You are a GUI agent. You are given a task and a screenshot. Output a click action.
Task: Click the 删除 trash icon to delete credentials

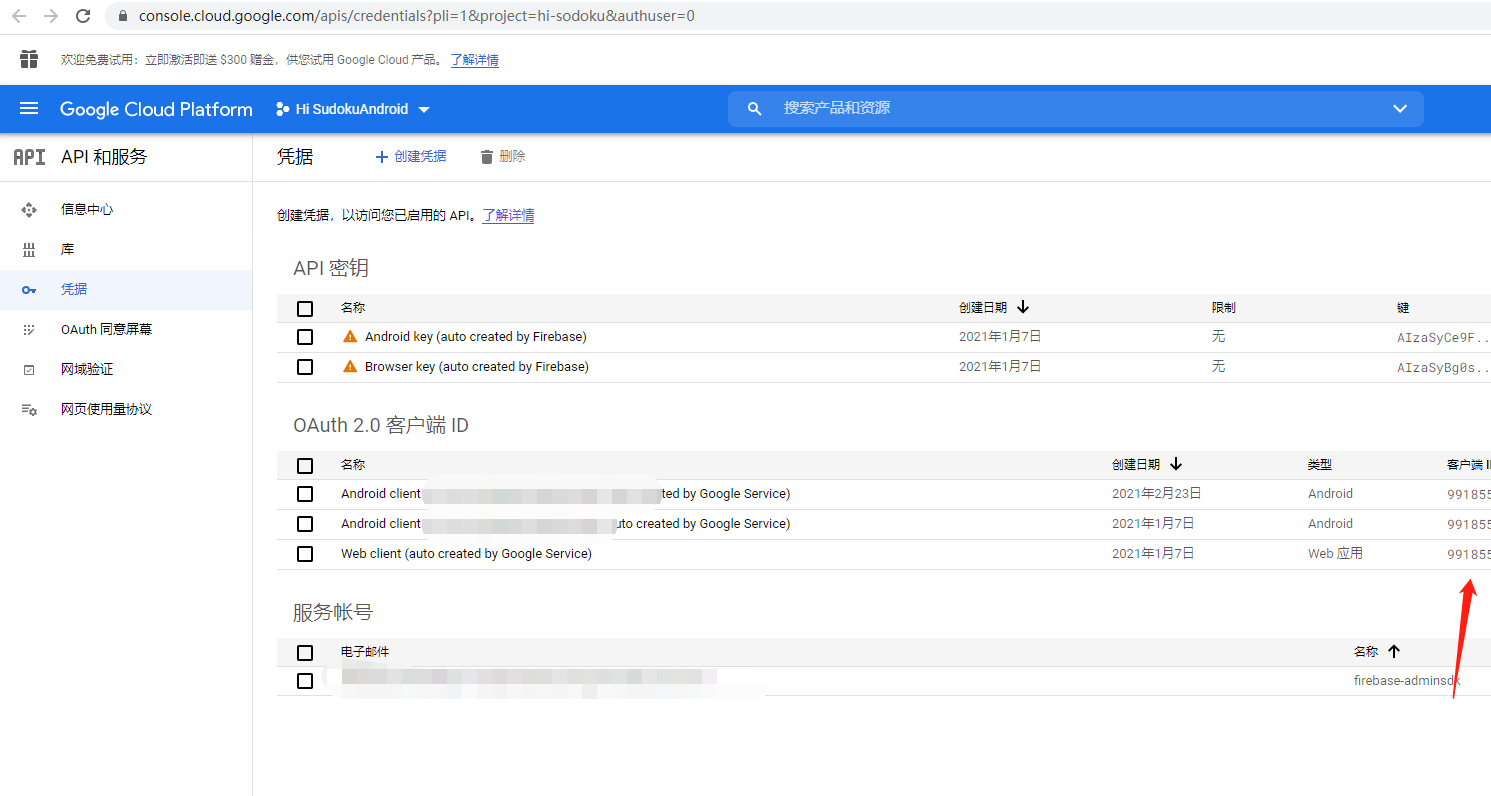click(x=486, y=156)
